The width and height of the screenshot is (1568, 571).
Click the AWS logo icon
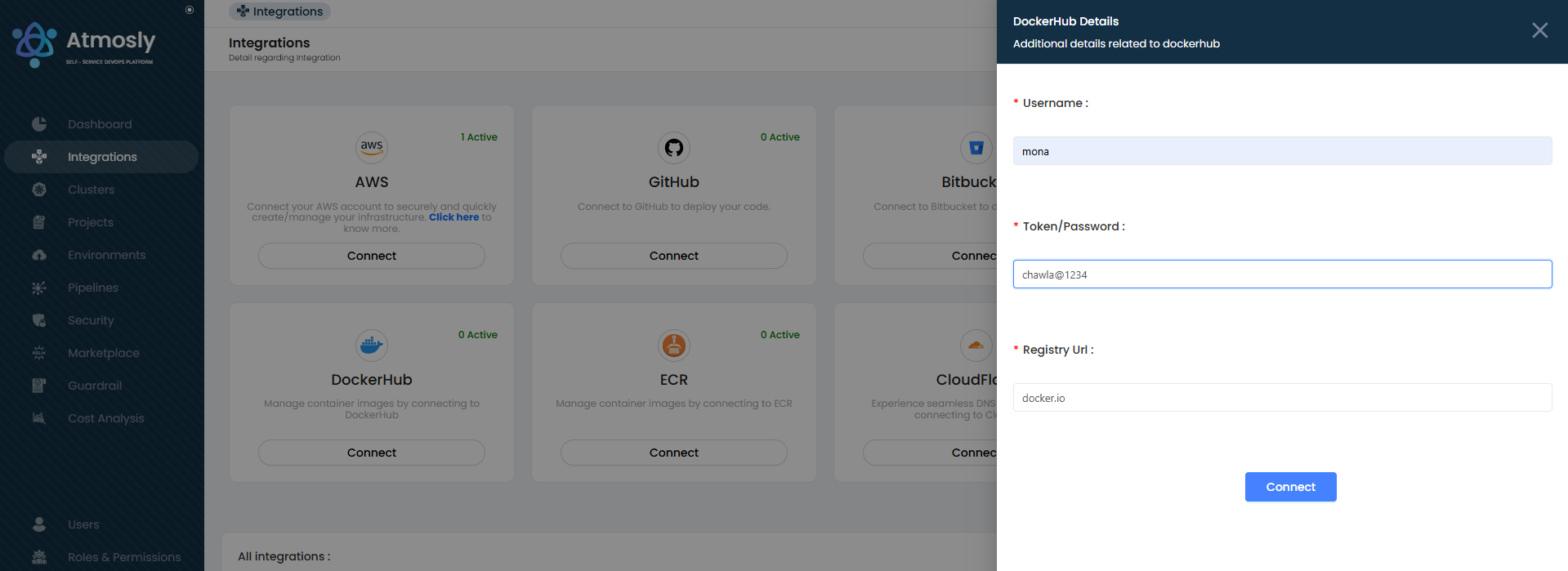point(372,148)
